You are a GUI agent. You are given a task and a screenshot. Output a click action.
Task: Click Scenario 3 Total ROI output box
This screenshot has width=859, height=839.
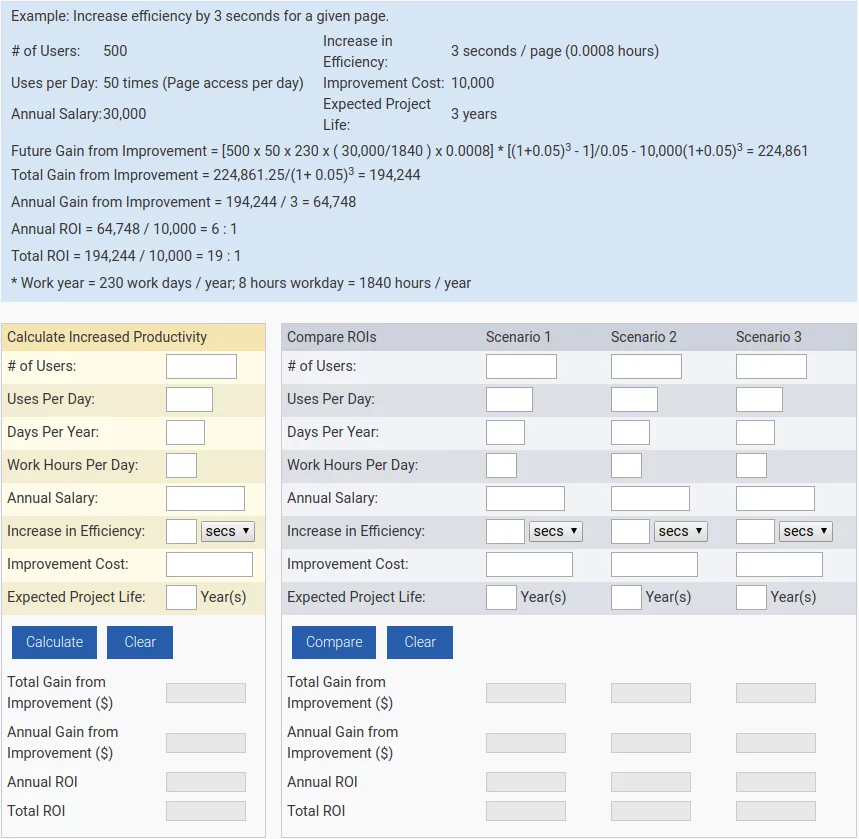(776, 811)
